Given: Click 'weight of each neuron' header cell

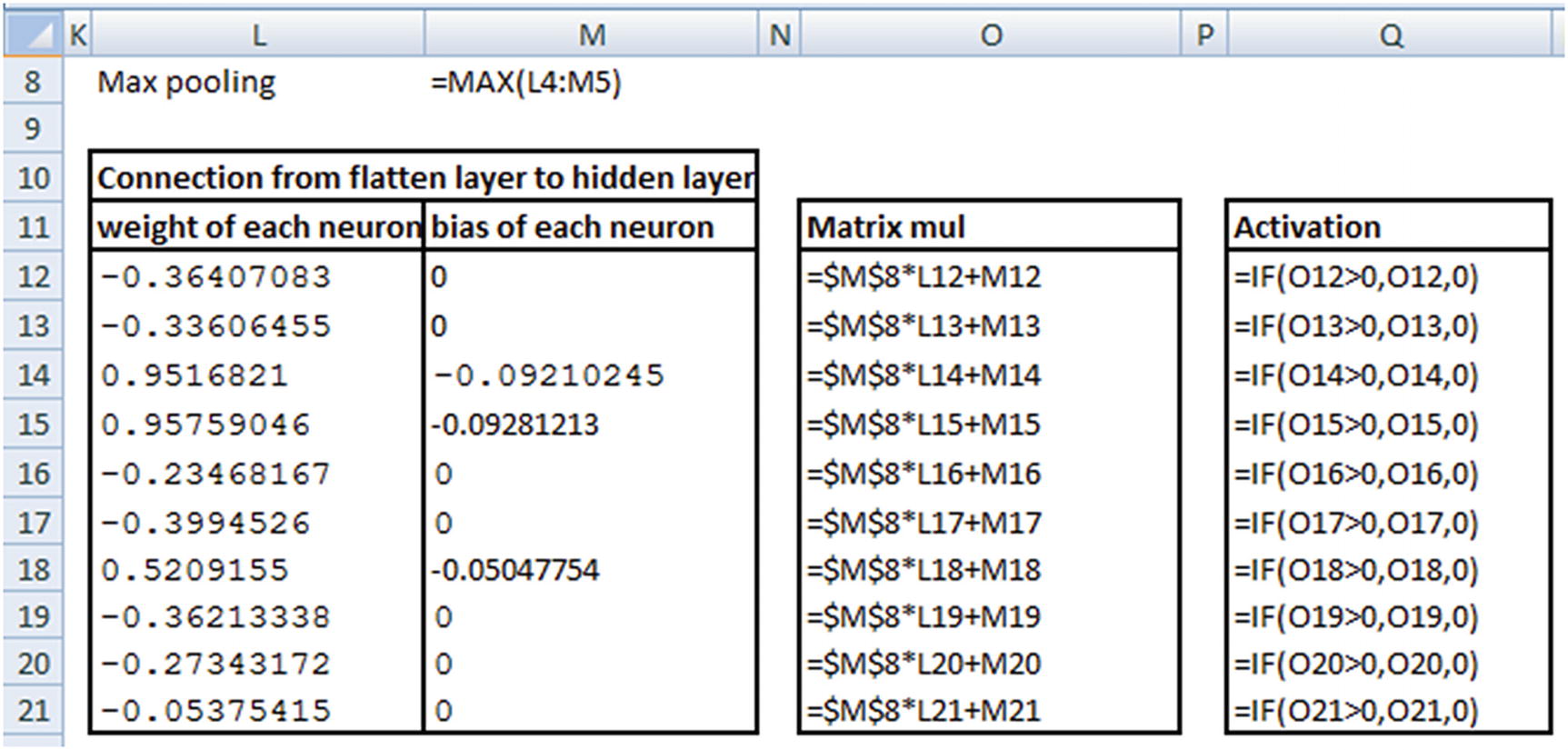Looking at the screenshot, I should (258, 226).
